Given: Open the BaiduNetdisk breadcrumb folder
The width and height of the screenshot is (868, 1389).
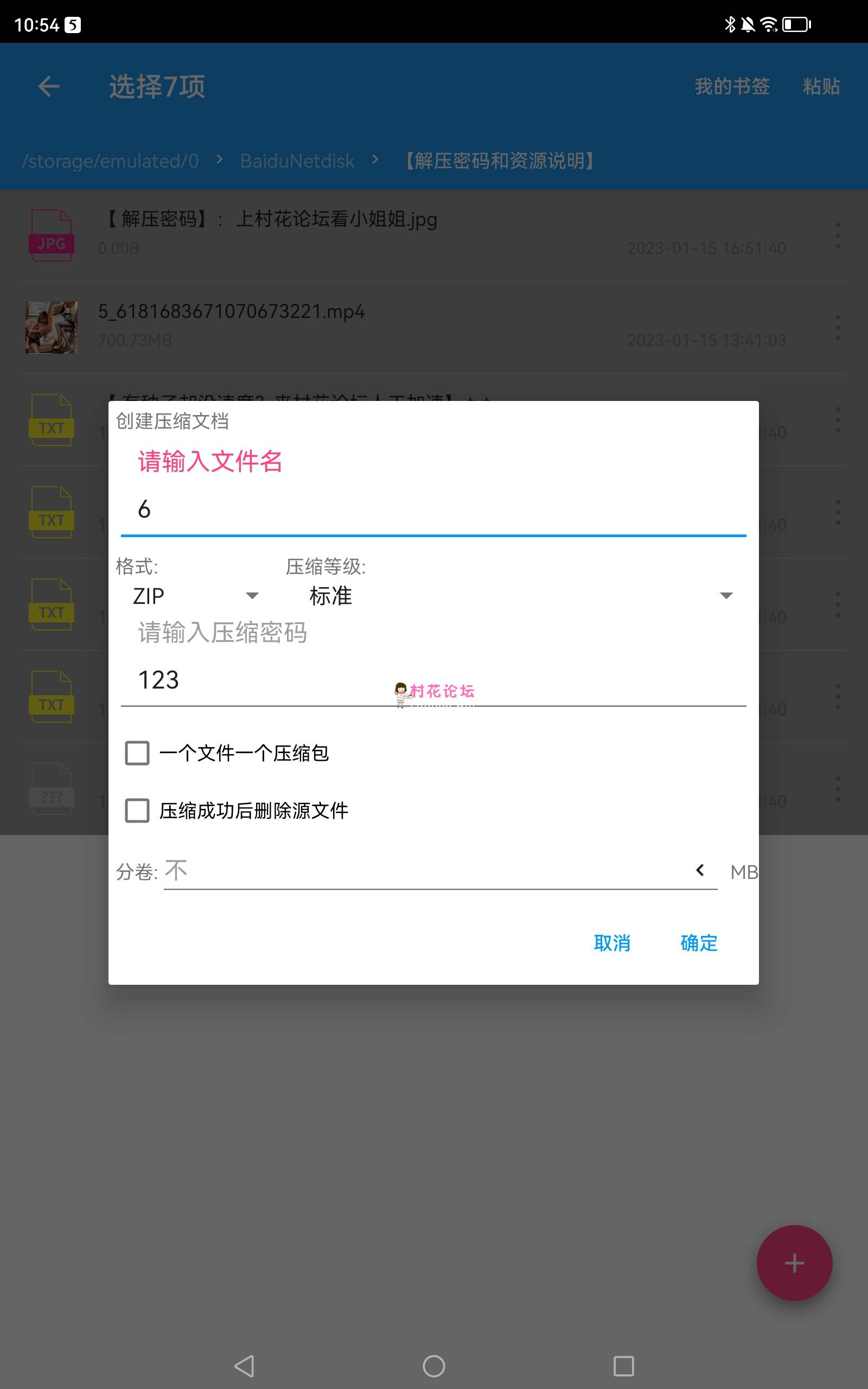Looking at the screenshot, I should 297,161.
